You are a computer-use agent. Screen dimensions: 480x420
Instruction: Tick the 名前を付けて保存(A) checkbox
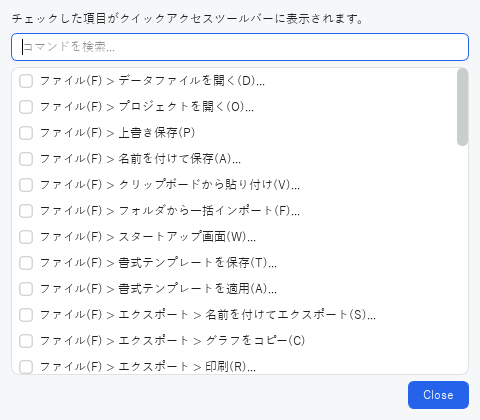point(26,159)
